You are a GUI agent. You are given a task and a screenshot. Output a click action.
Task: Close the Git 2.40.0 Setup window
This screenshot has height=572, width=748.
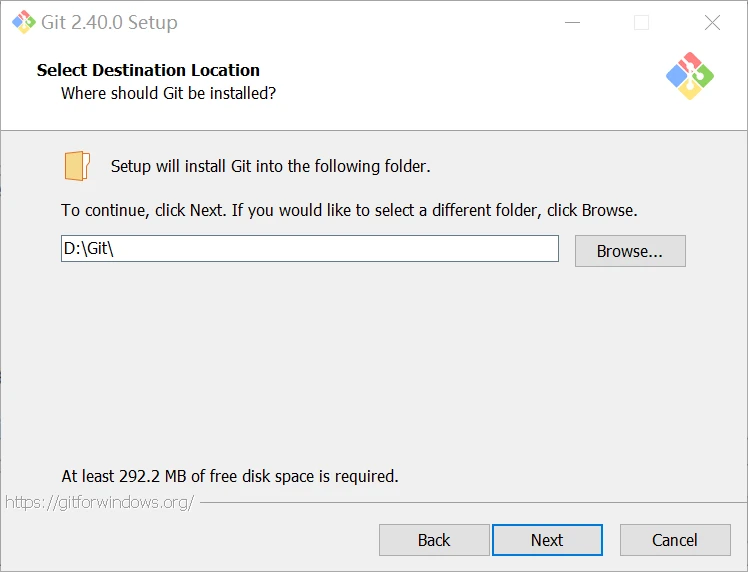point(712,22)
